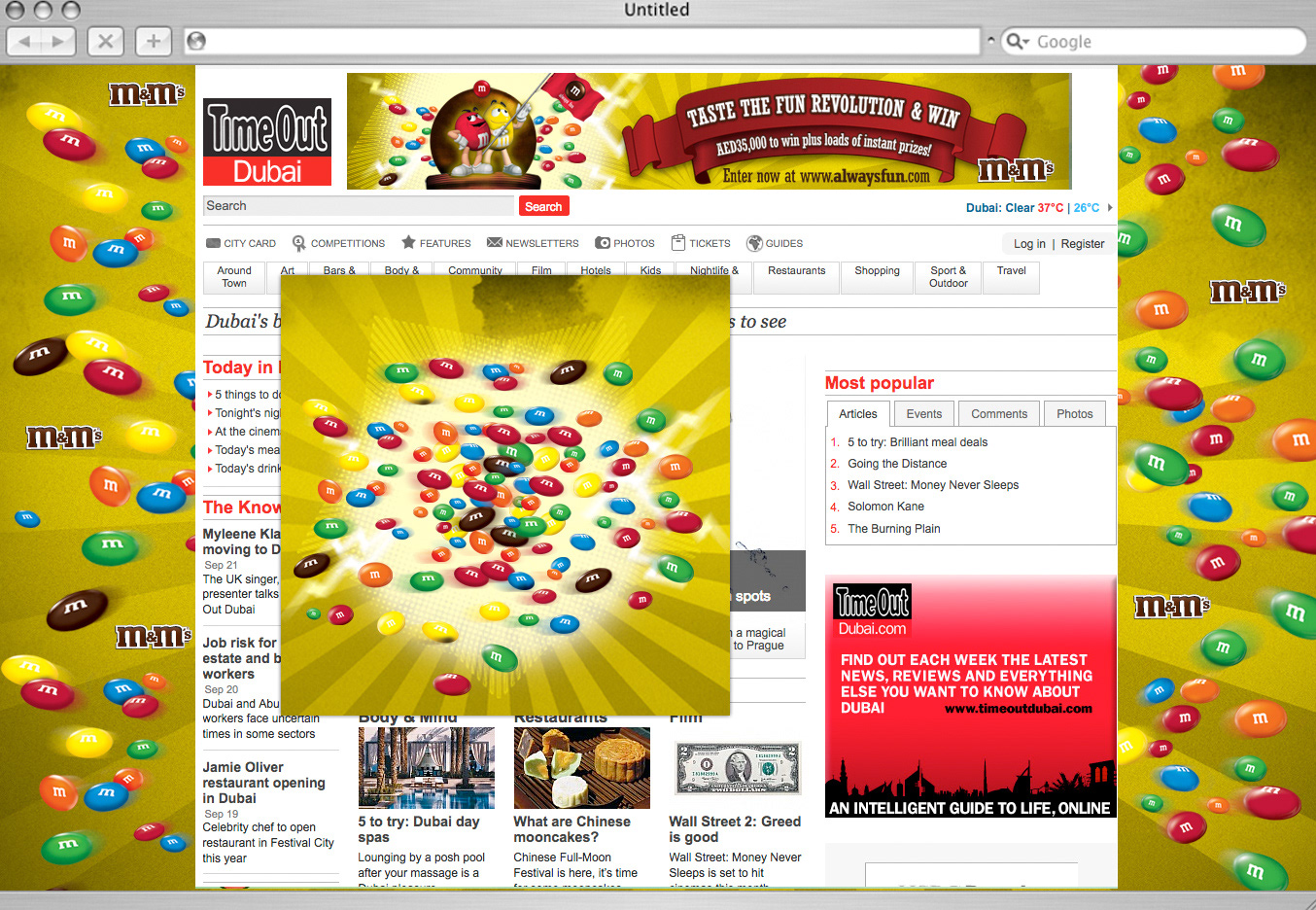Click the Google search magnifier icon
The width and height of the screenshot is (1316, 910).
point(1017,41)
